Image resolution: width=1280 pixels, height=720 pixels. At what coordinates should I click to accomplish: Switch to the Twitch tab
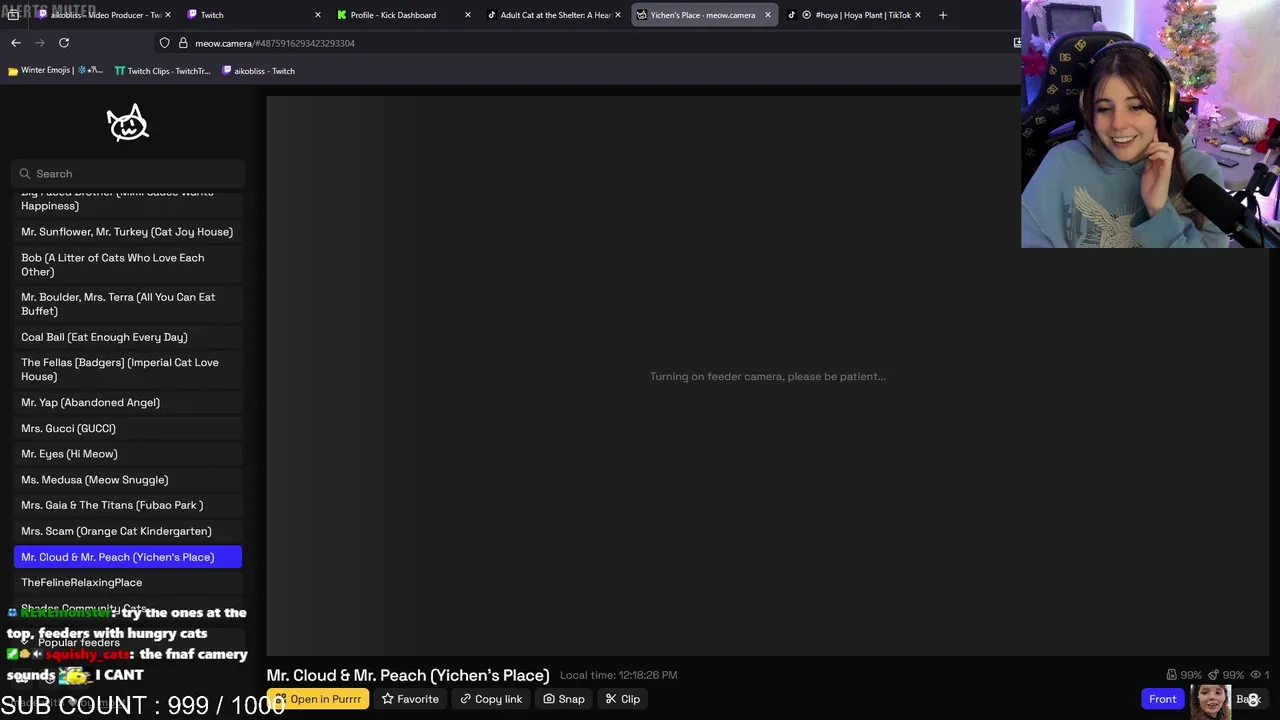pos(255,15)
